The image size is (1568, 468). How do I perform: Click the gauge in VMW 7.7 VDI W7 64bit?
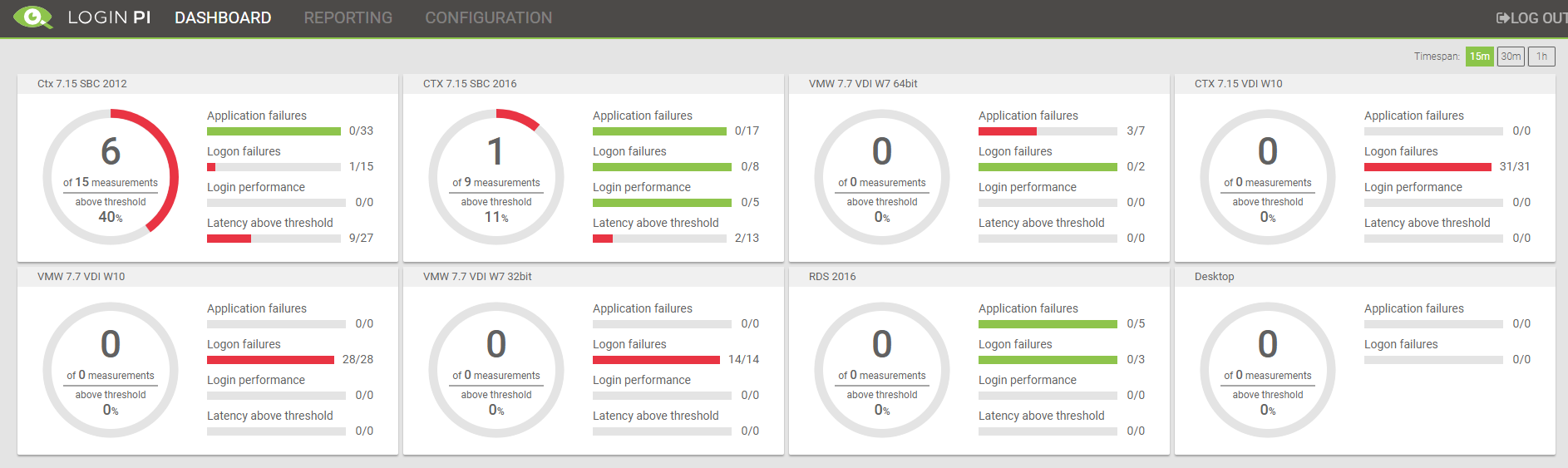click(x=882, y=177)
